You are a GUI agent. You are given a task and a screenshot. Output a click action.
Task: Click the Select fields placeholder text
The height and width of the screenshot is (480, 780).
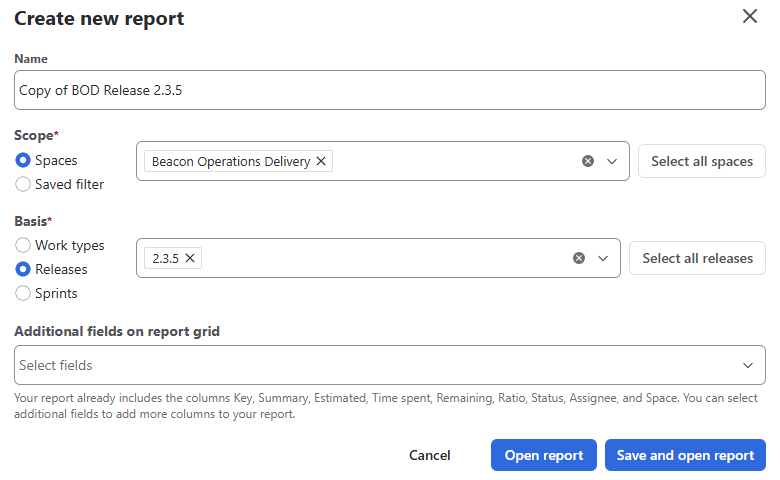point(56,365)
